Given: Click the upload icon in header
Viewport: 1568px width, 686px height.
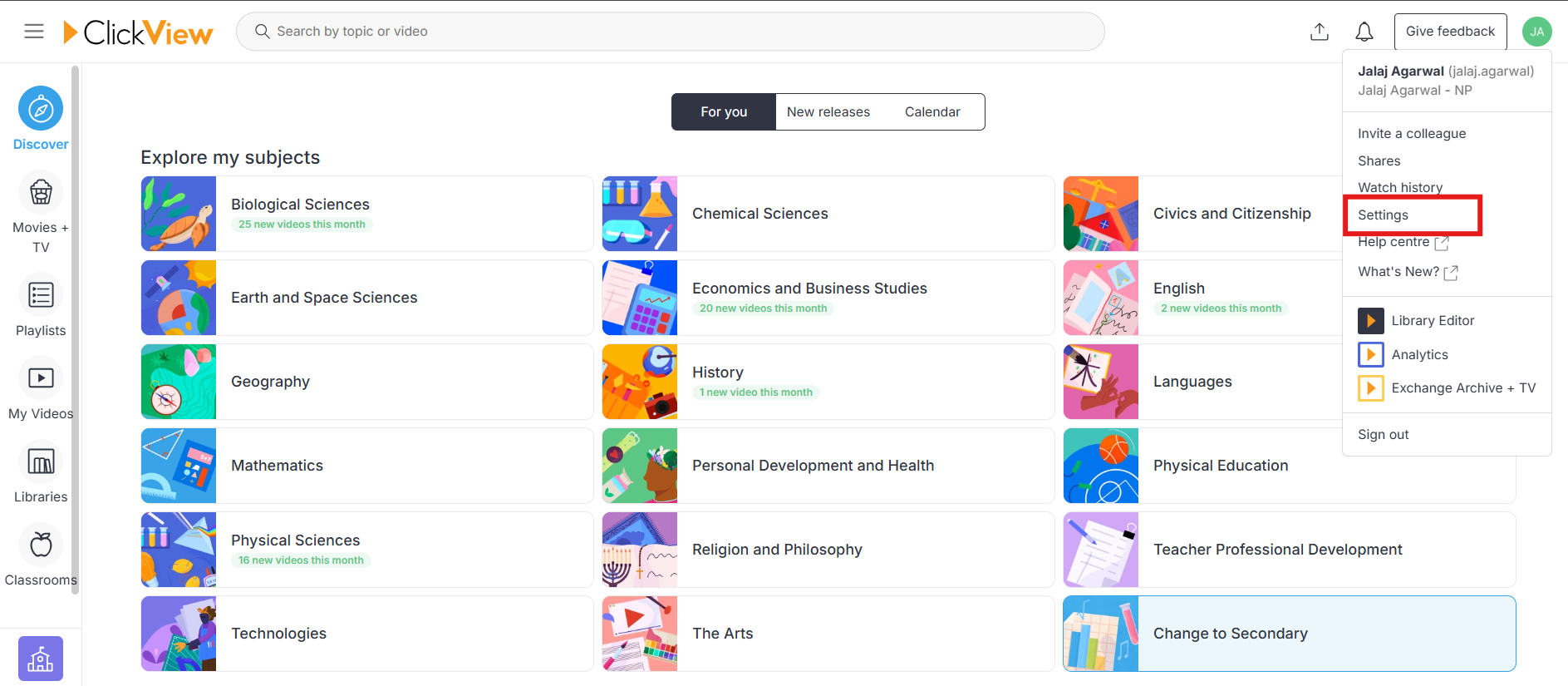Looking at the screenshot, I should point(1320,32).
